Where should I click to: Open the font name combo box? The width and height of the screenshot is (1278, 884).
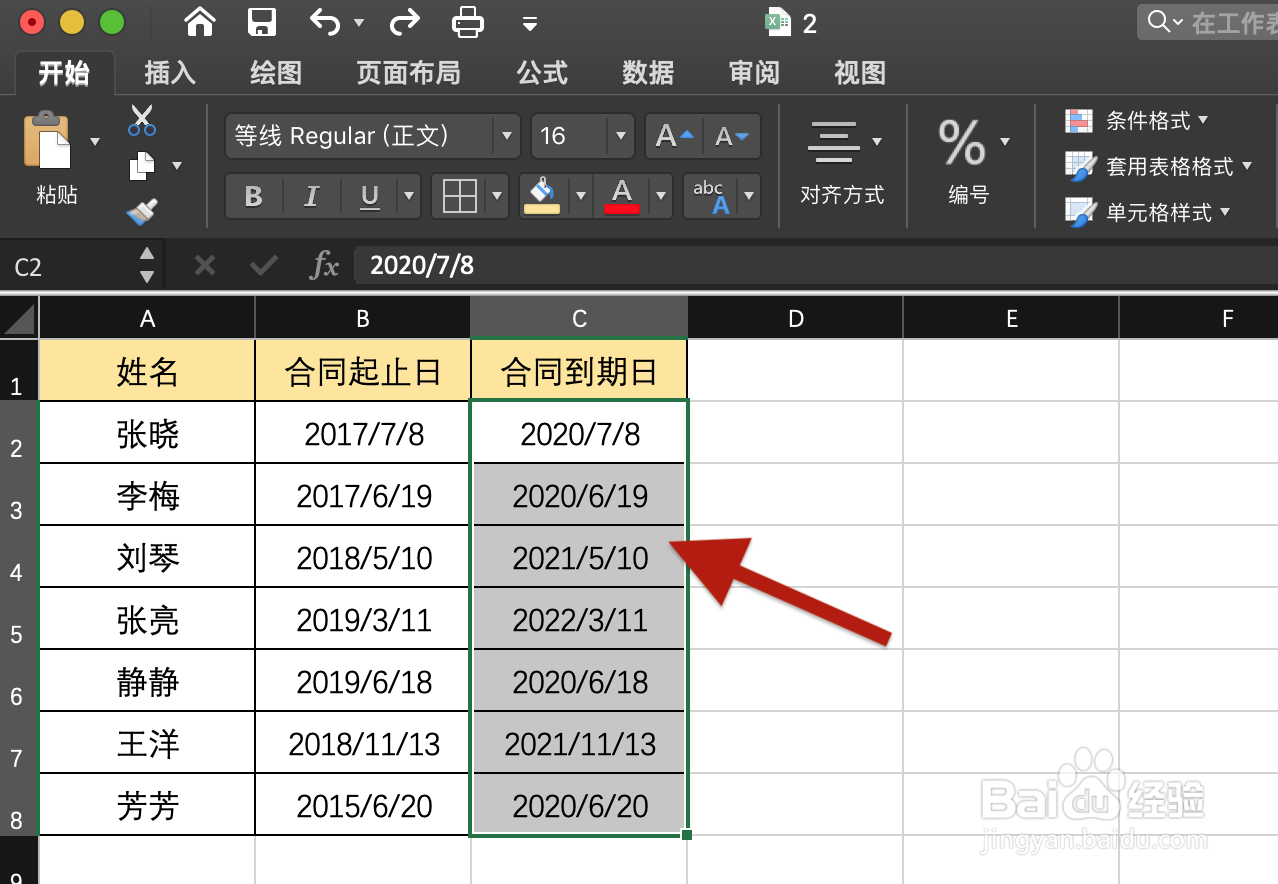coord(372,136)
